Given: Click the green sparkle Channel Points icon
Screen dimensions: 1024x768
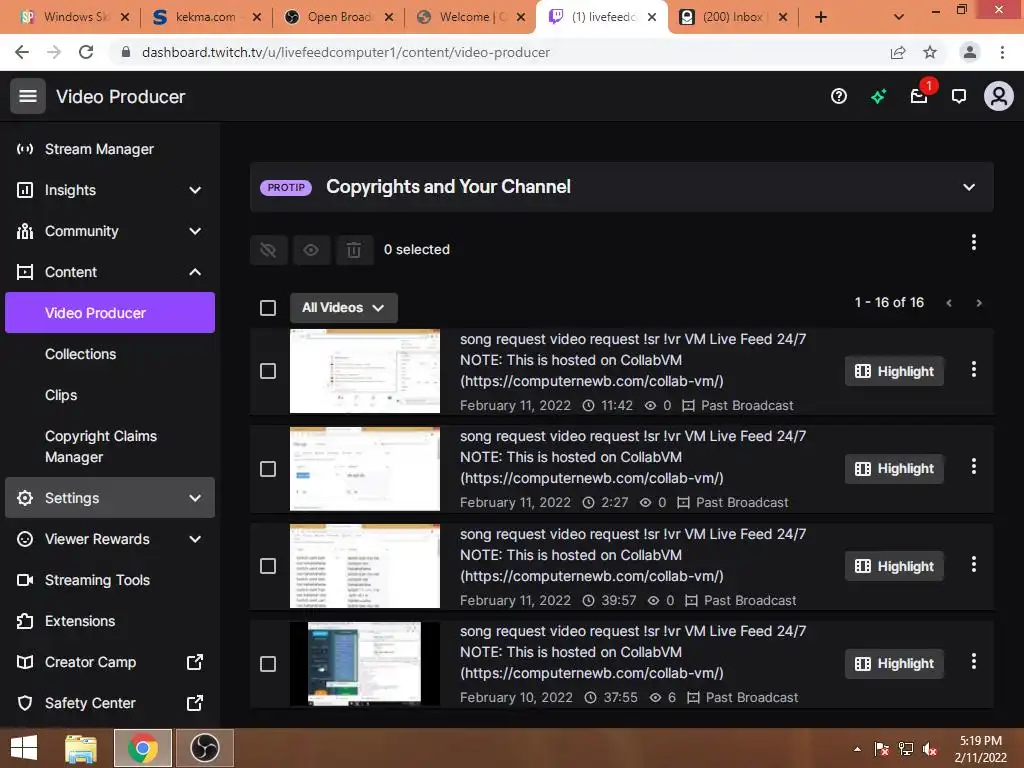Looking at the screenshot, I should [878, 97].
